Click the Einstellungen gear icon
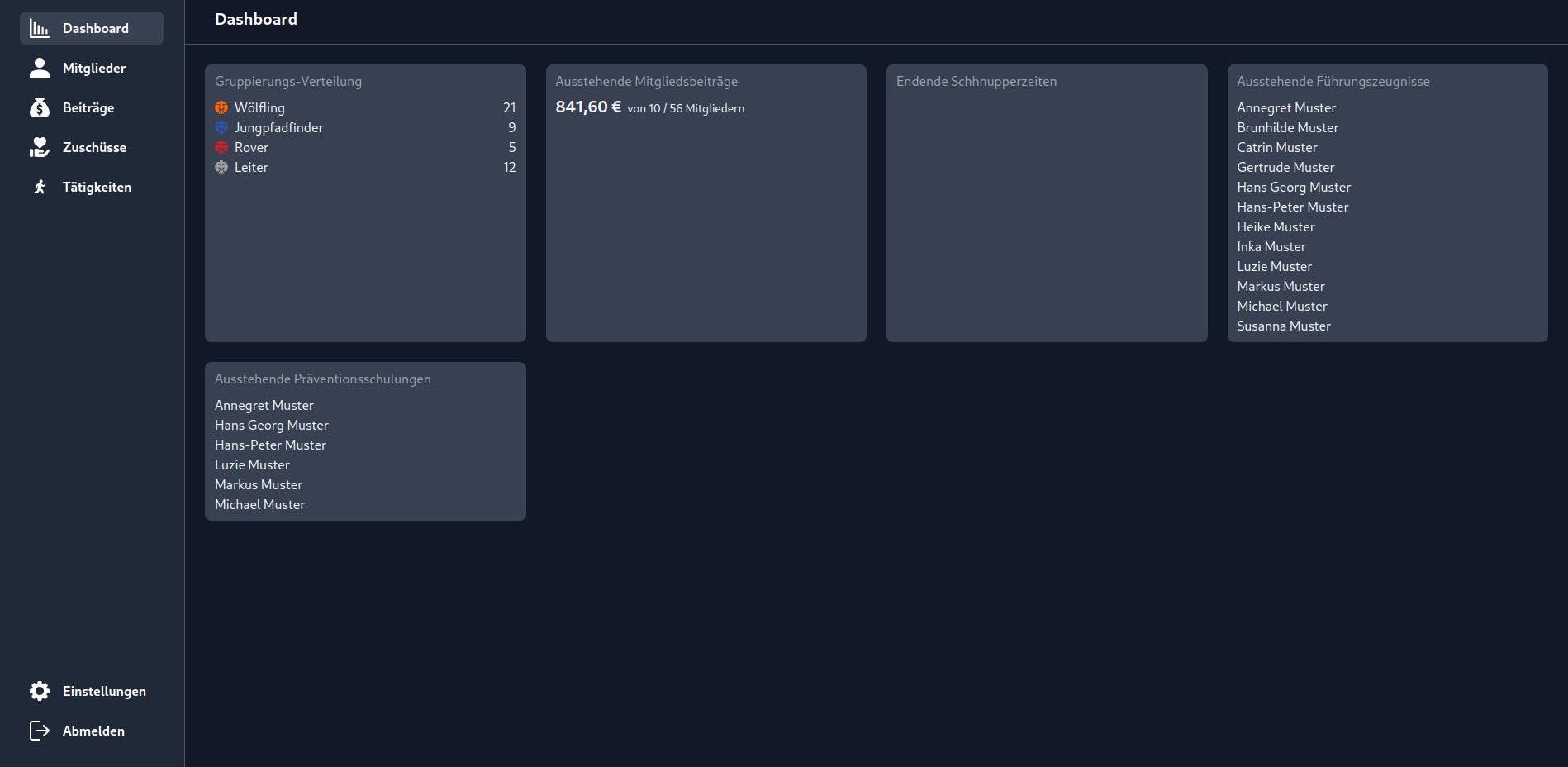 [x=39, y=691]
